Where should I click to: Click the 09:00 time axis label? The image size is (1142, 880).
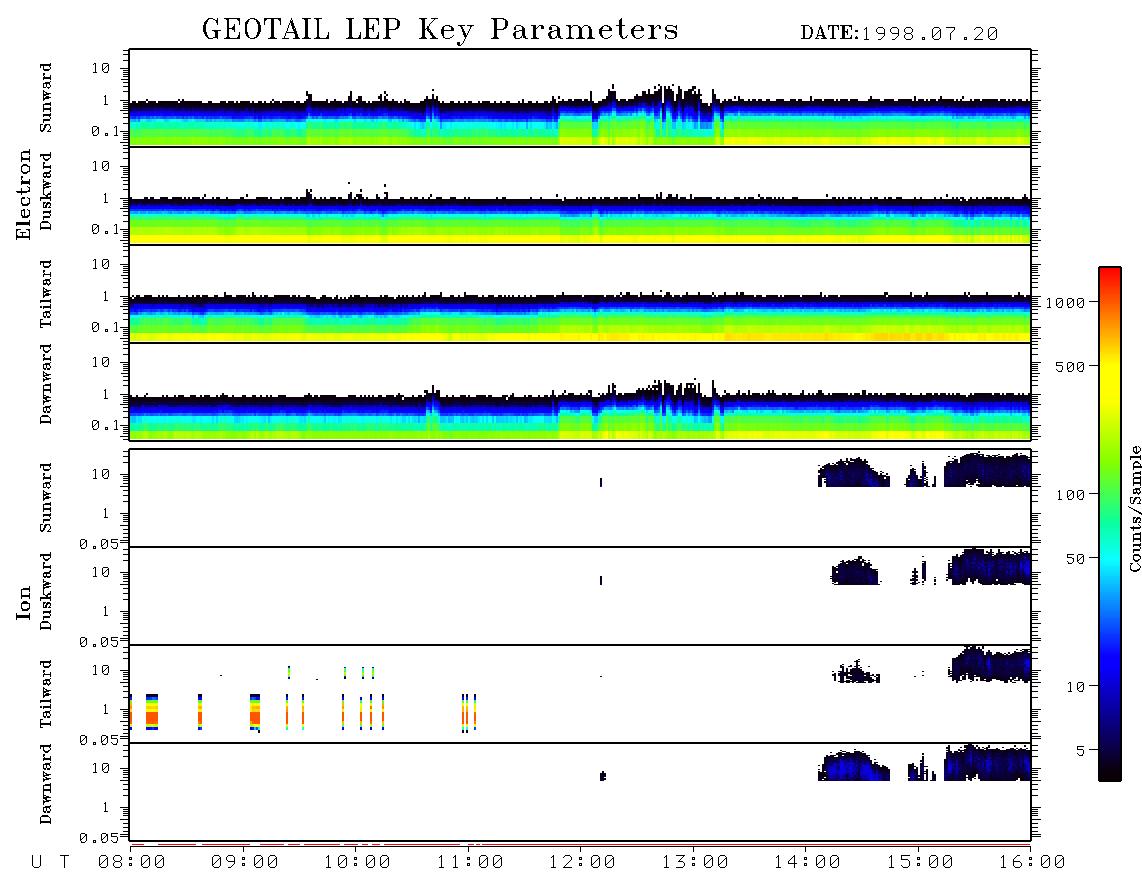point(245,863)
